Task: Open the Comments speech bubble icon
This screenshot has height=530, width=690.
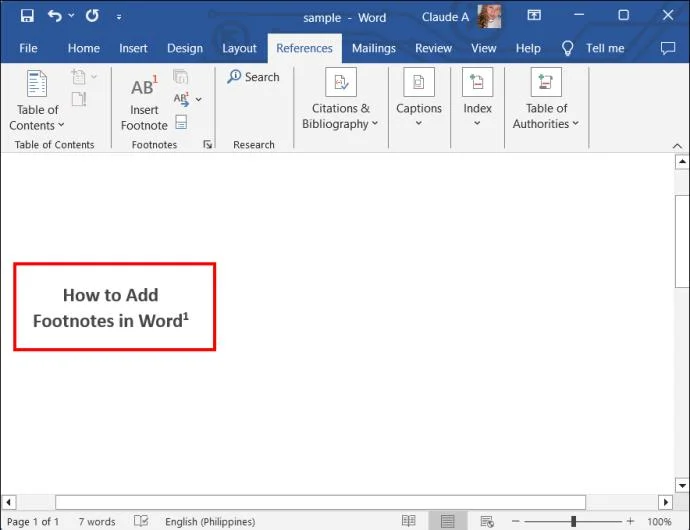Action: pos(668,48)
